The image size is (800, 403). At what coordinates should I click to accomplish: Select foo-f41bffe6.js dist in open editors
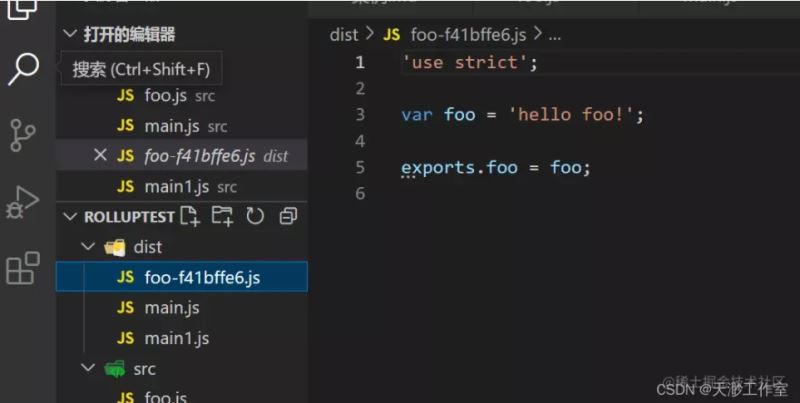coord(182,155)
